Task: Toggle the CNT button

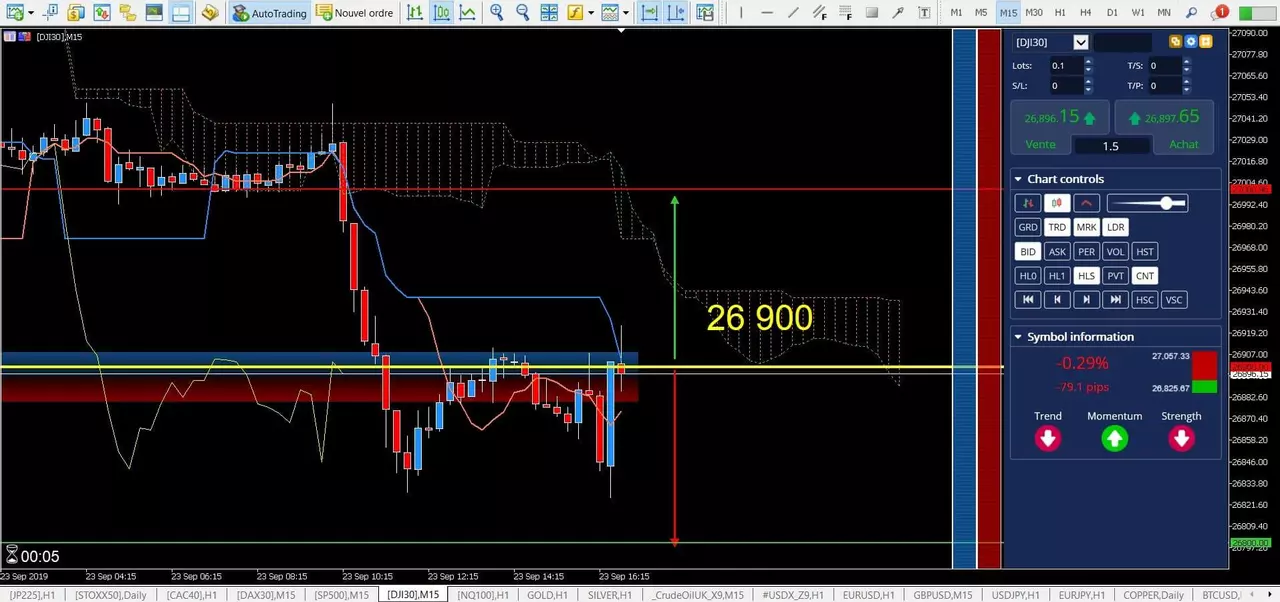Action: click(1145, 276)
